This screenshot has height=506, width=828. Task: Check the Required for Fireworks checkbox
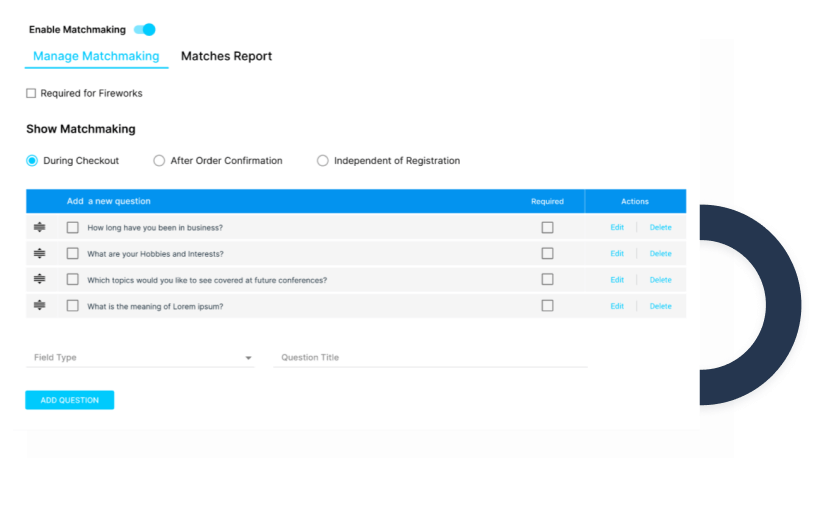coord(31,94)
